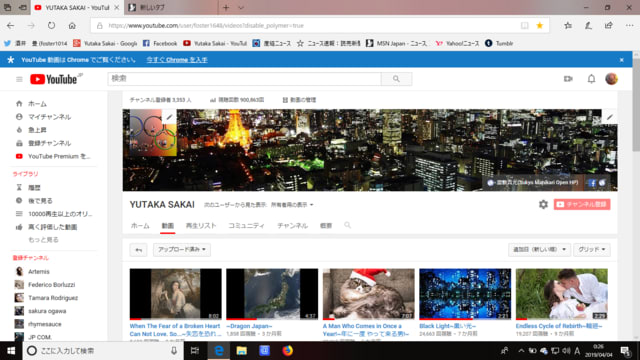Click the Windows taskbar search box
The width and height of the screenshot is (640, 360).
103,351
